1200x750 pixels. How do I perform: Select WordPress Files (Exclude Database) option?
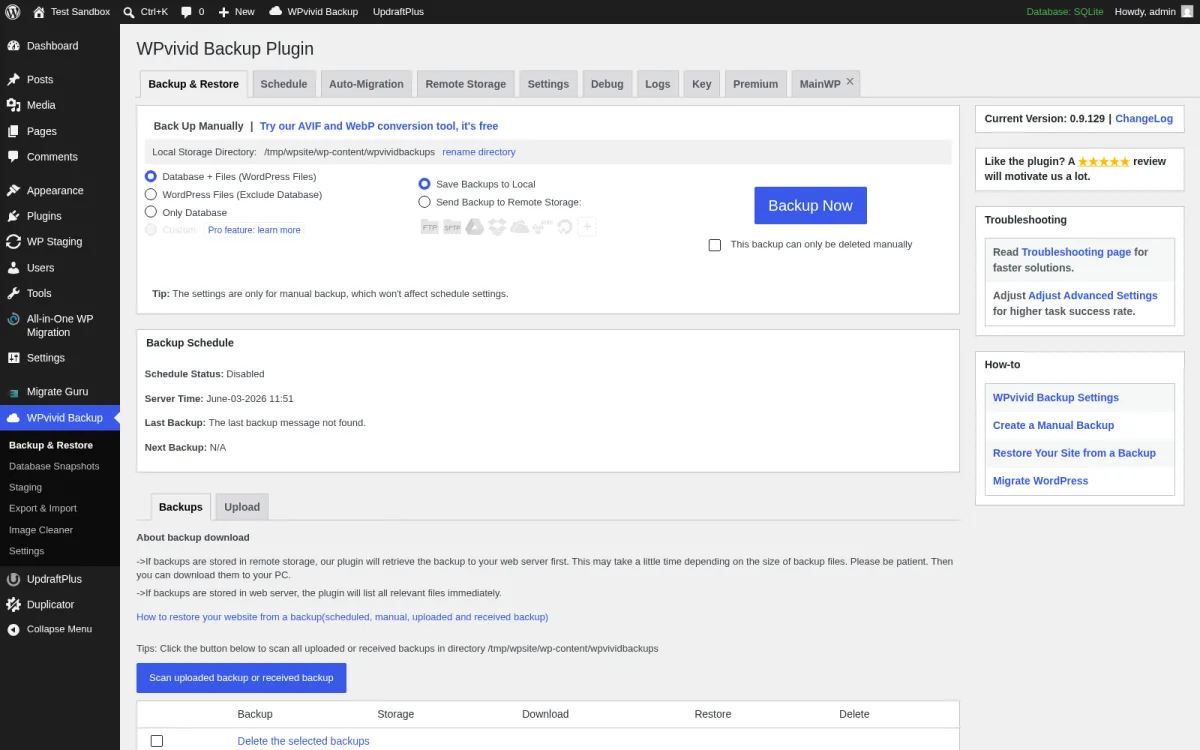point(151,195)
